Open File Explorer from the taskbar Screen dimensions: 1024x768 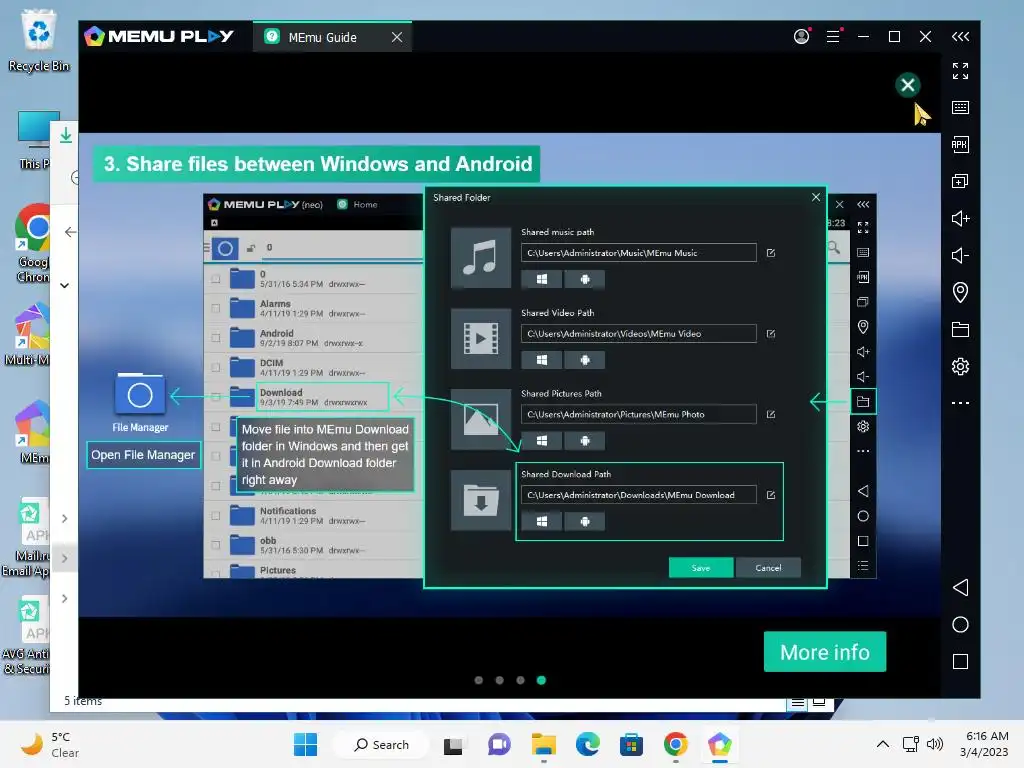543,744
